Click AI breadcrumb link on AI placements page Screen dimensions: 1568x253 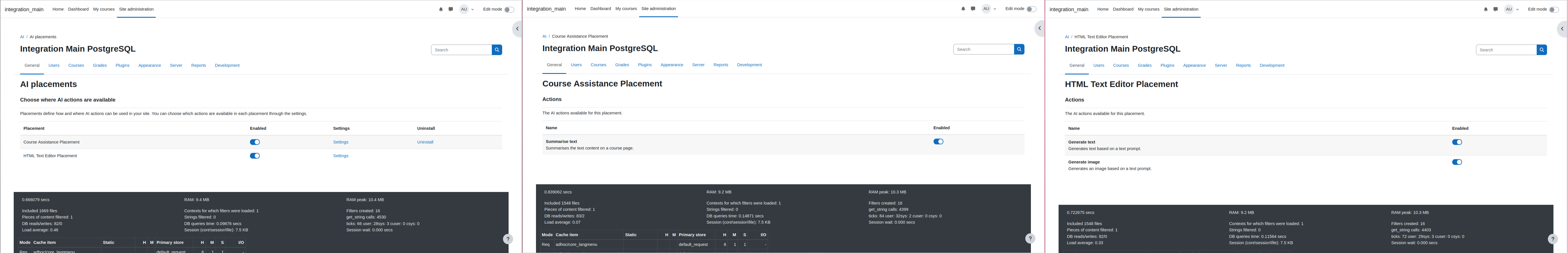click(x=22, y=37)
